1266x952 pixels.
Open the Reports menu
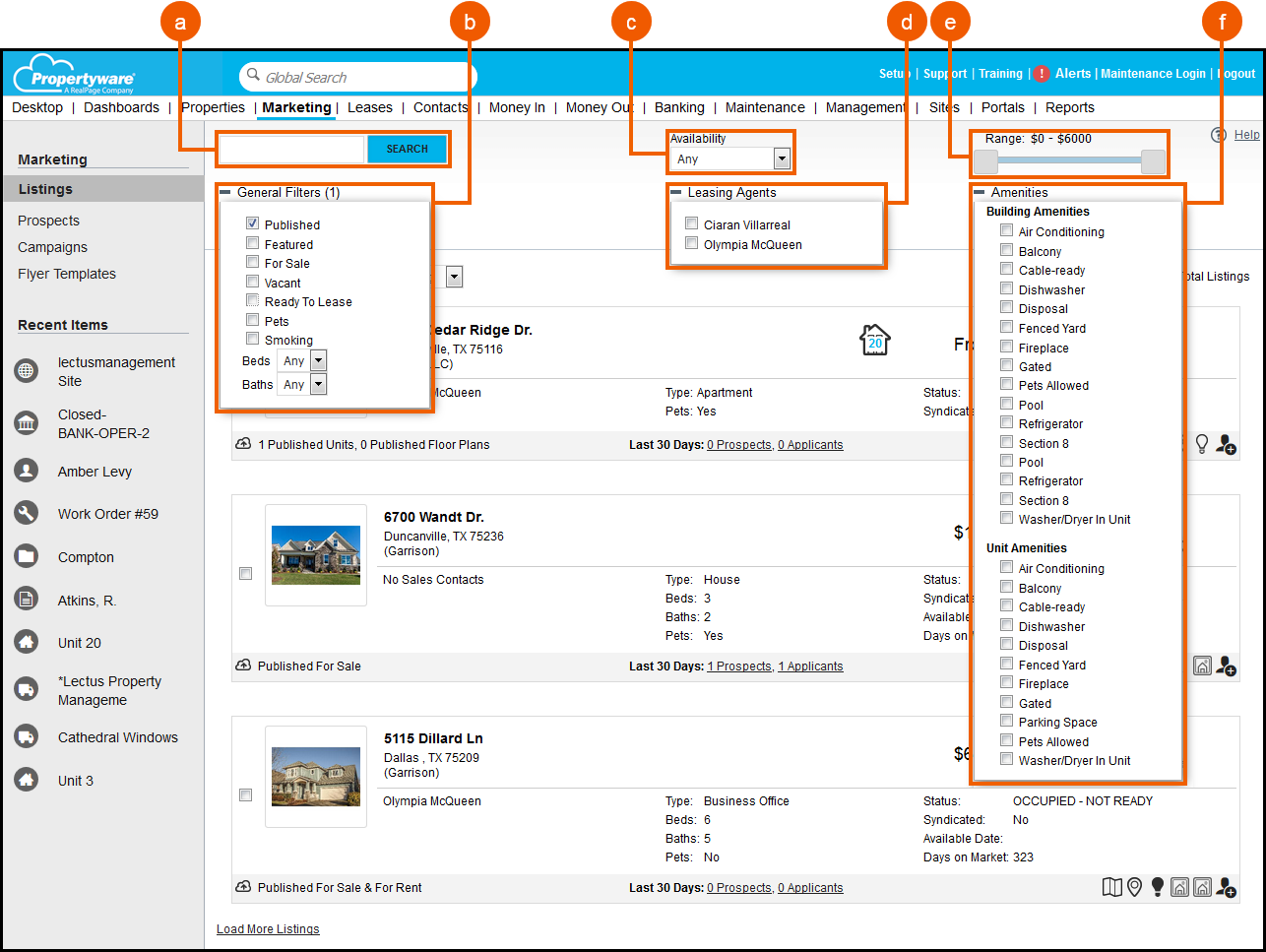pos(1069,107)
